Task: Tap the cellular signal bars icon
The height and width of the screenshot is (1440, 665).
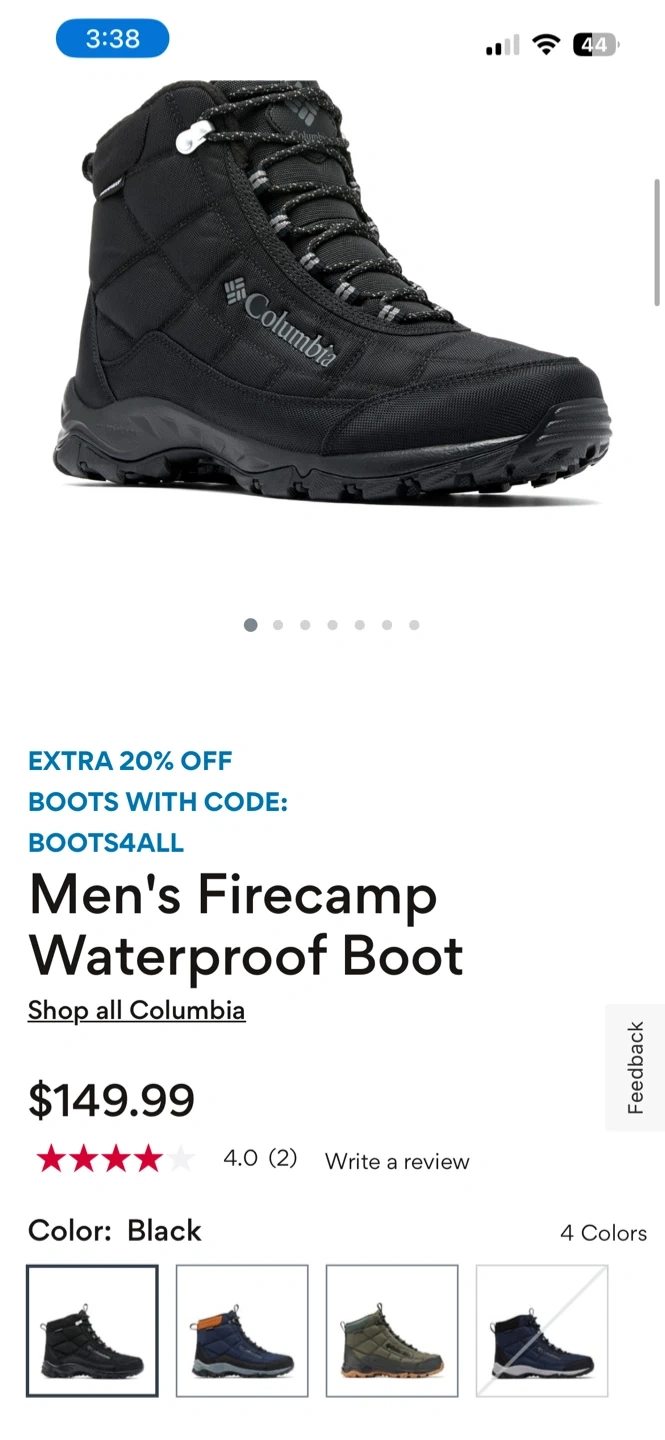Action: click(503, 46)
